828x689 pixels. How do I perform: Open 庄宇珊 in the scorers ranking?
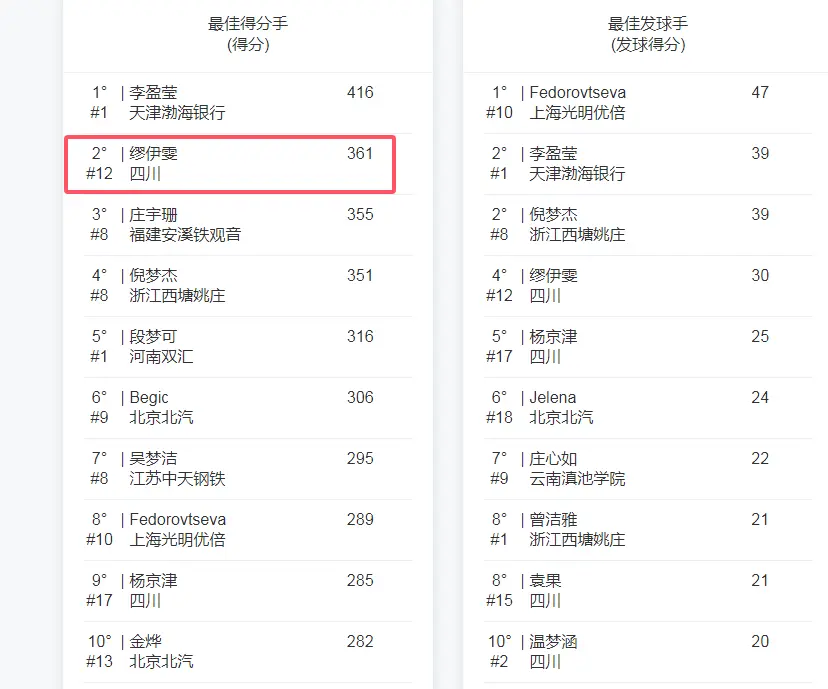pyautogui.click(x=154, y=215)
